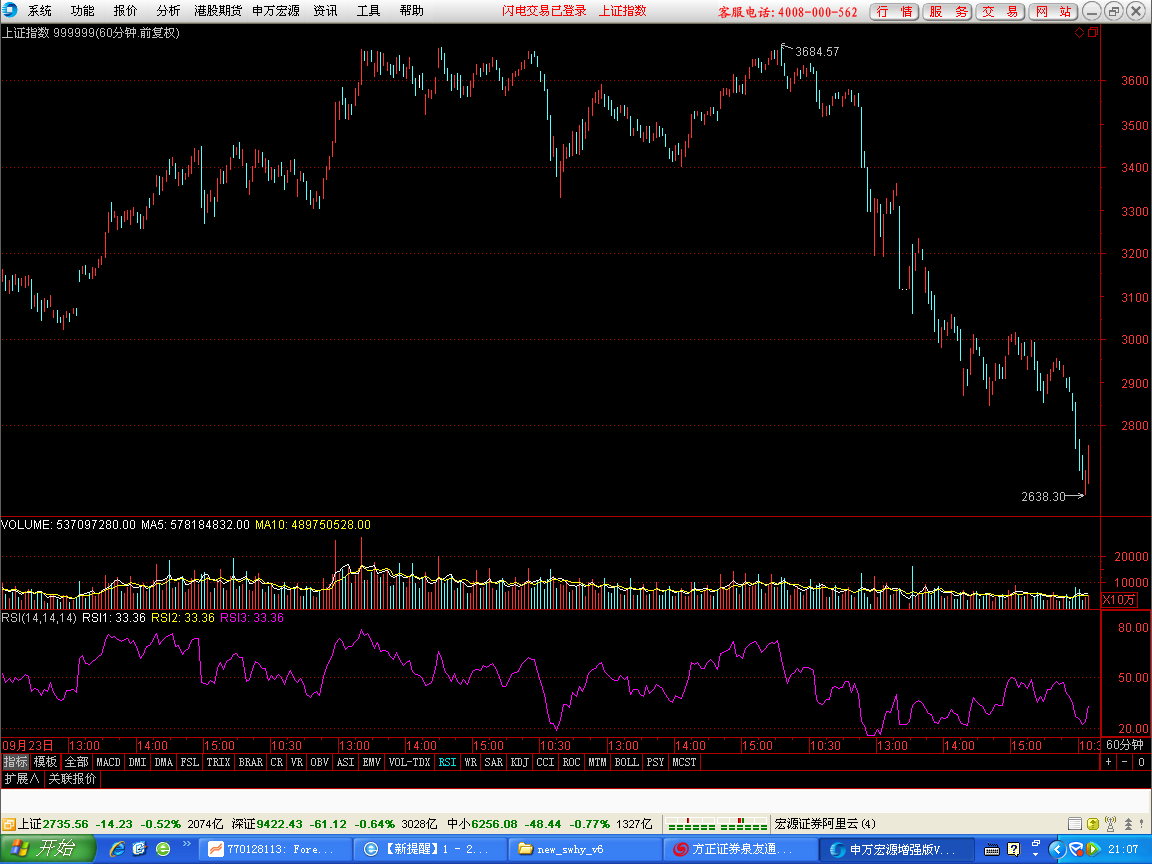This screenshot has height=864, width=1152.
Task: Switch indicator to OBV
Action: (x=320, y=762)
